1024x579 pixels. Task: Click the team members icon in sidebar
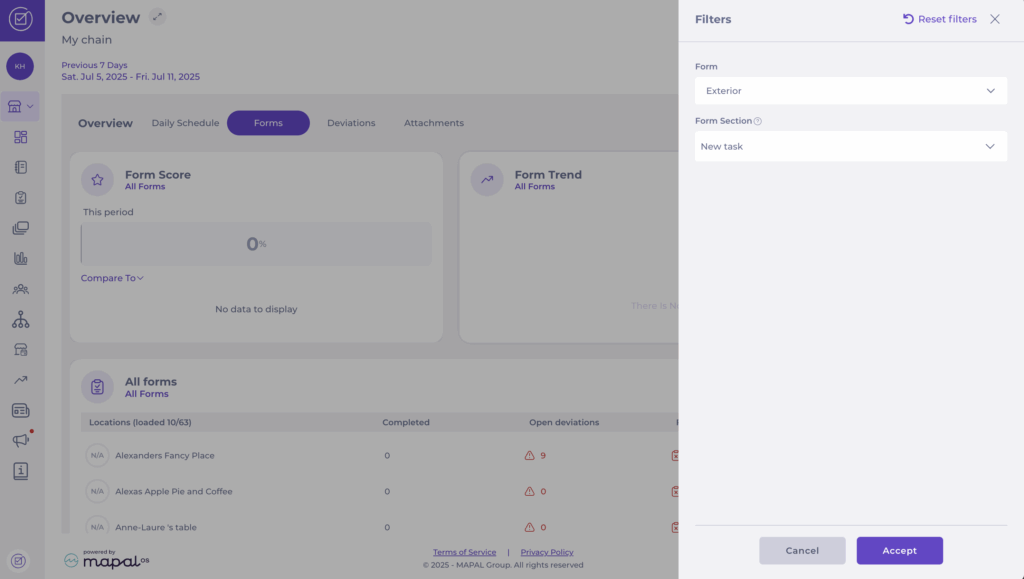pyautogui.click(x=21, y=289)
